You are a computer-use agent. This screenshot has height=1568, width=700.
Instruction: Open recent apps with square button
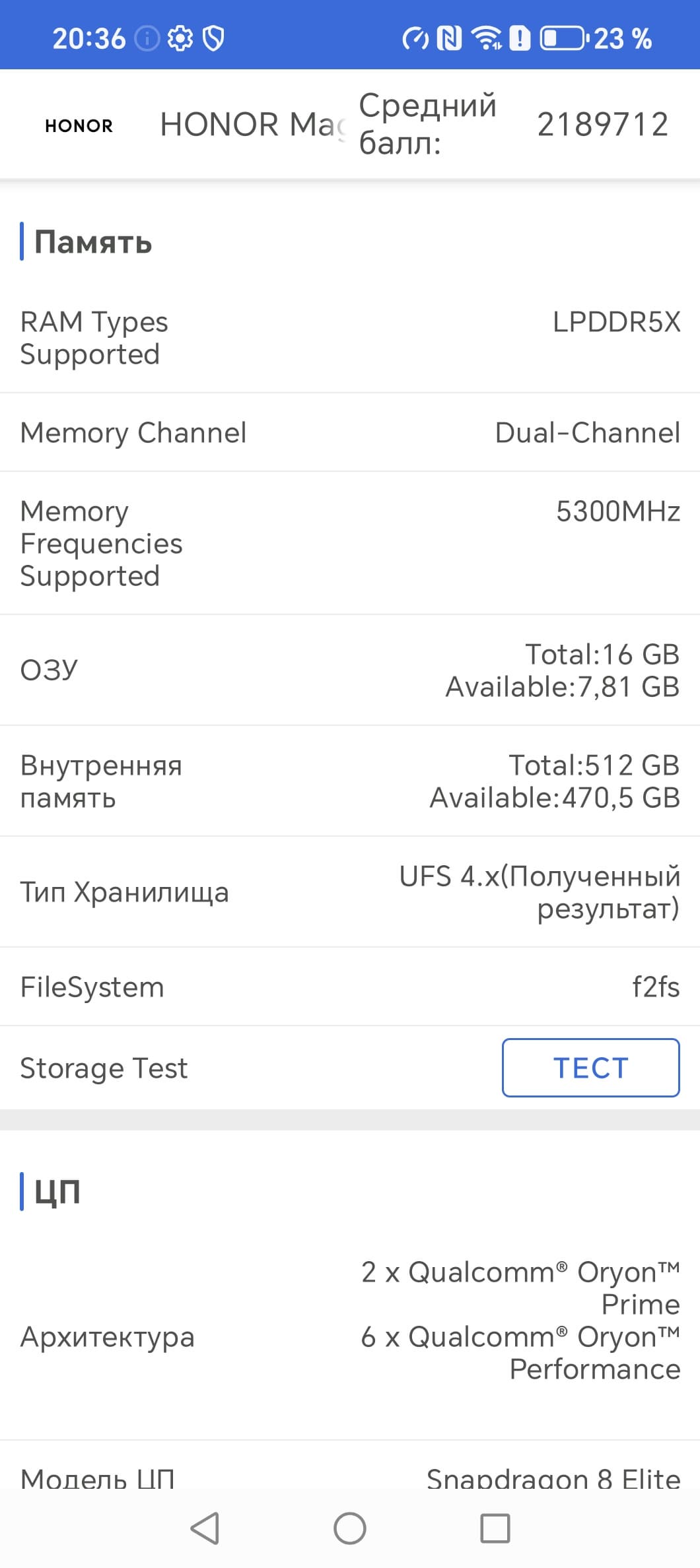[x=495, y=1528]
